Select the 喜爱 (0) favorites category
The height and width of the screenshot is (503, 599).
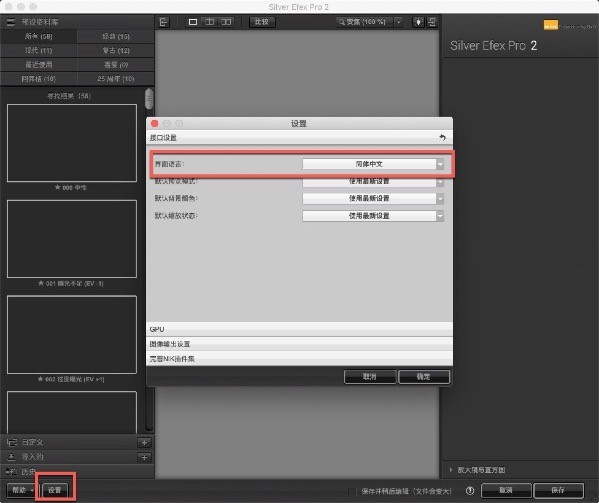coord(116,65)
